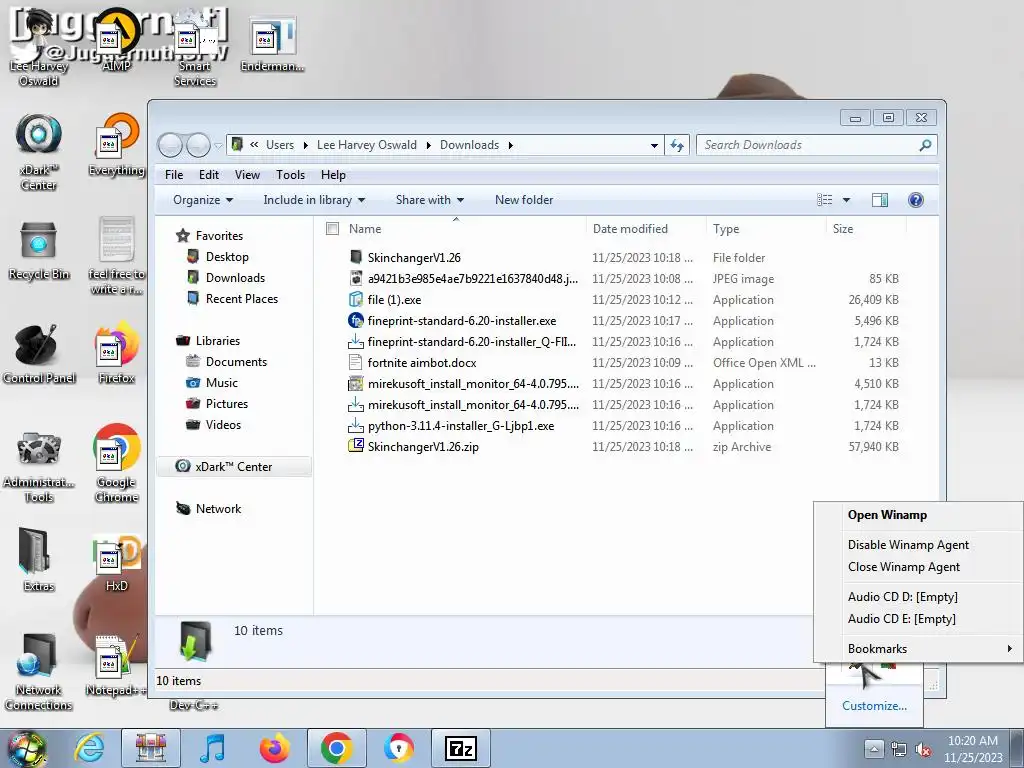The height and width of the screenshot is (768, 1024).
Task: Expand the arrow after Users in address path
Action: click(305, 145)
